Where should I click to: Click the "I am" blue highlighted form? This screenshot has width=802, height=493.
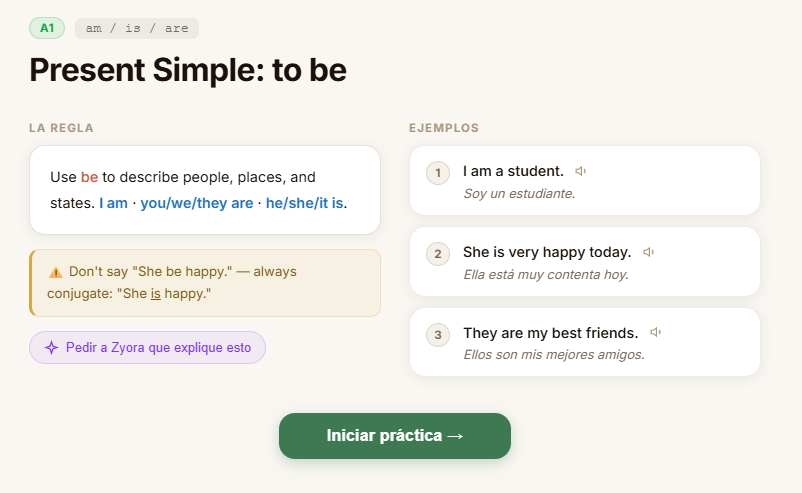tap(114, 203)
